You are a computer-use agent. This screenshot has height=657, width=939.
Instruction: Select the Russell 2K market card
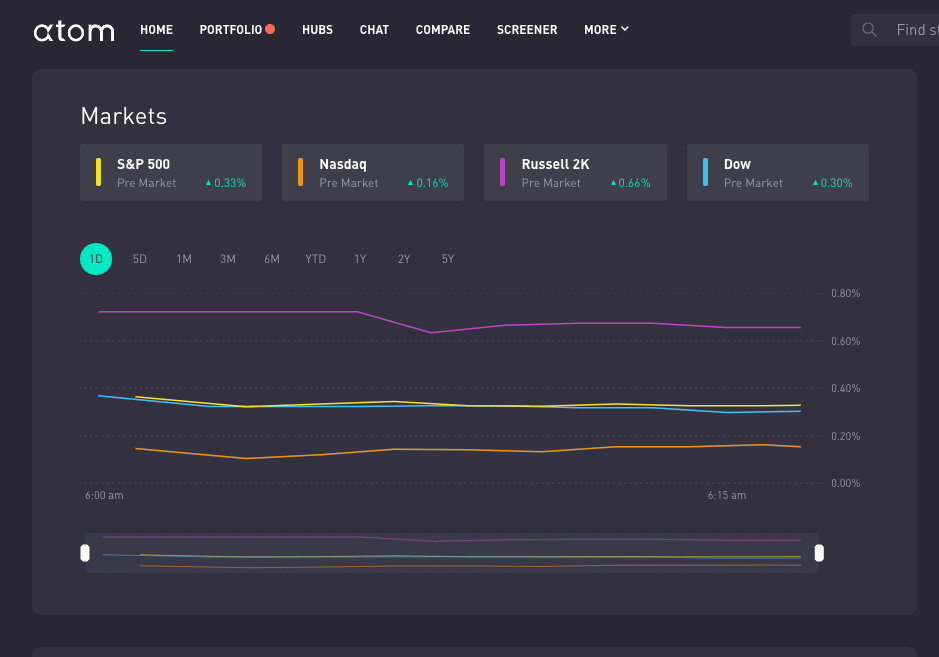coord(575,172)
